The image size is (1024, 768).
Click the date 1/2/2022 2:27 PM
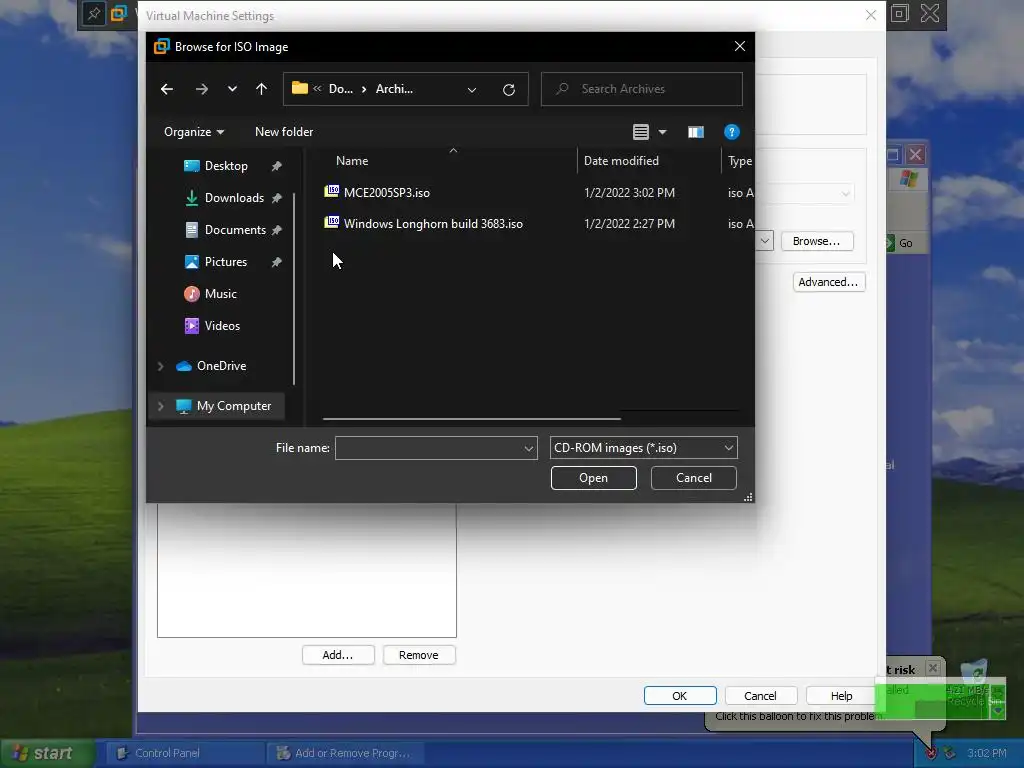click(x=630, y=224)
